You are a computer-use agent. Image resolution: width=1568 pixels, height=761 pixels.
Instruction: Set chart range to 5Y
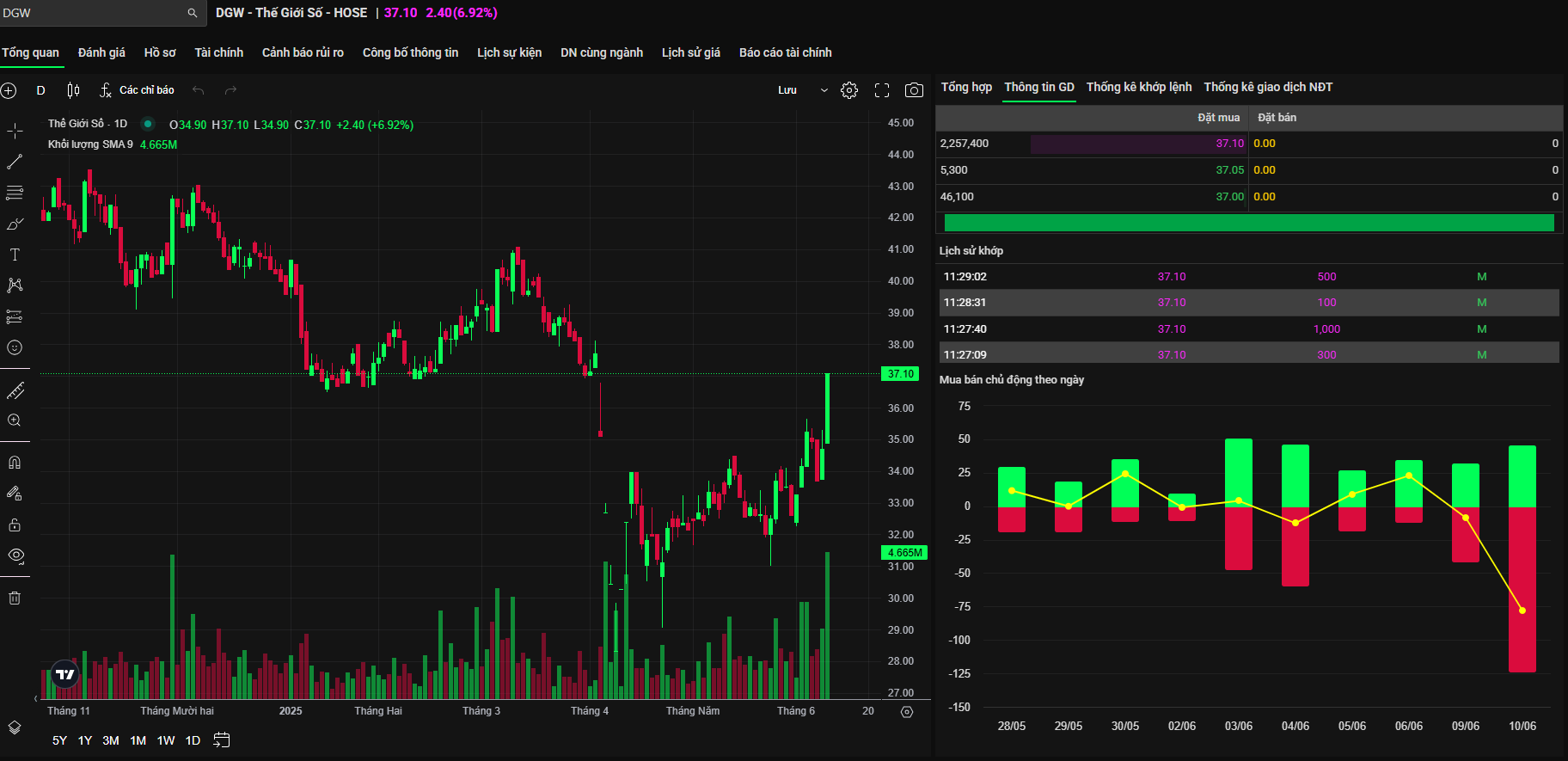pos(59,740)
